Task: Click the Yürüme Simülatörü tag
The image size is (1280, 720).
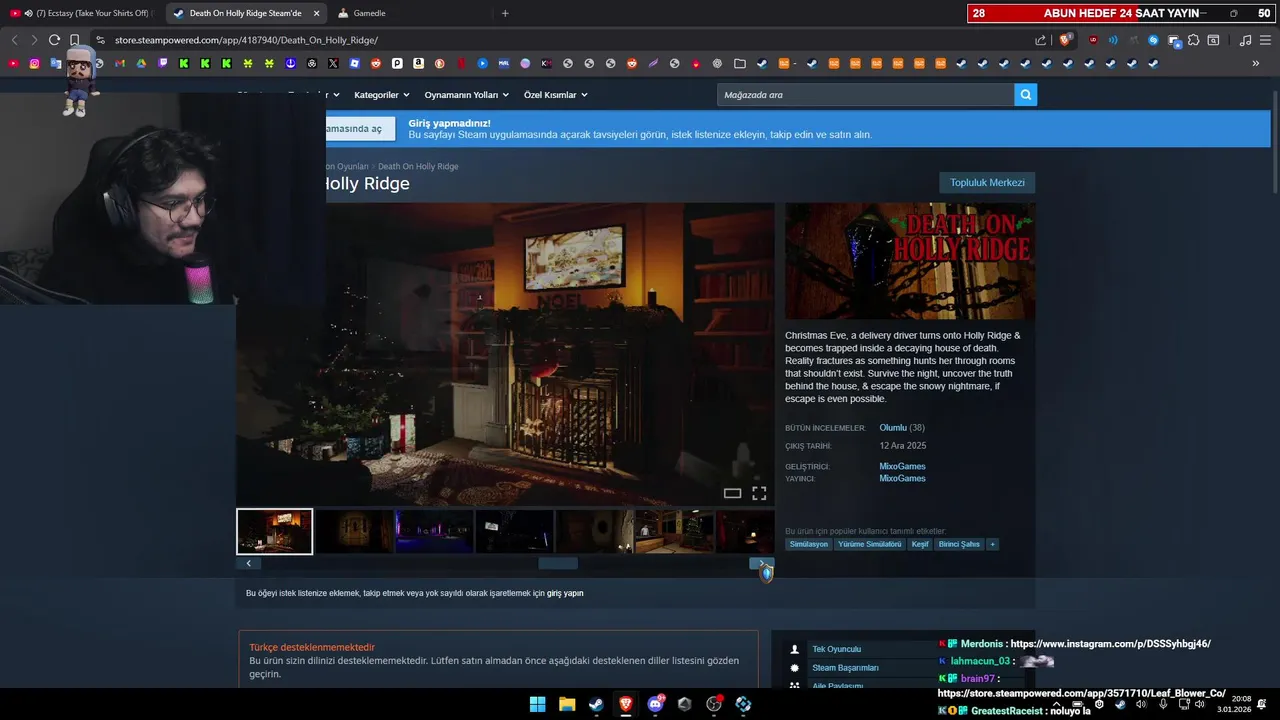Action: tap(870, 544)
